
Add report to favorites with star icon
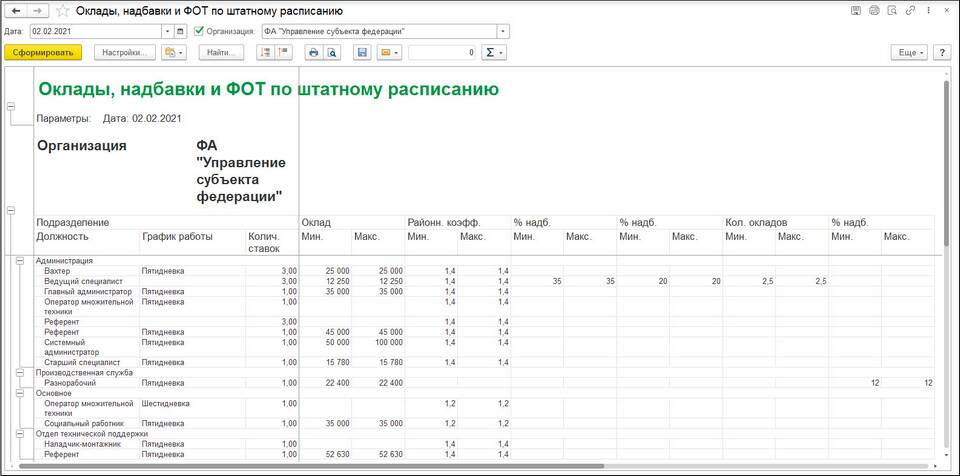[62, 11]
